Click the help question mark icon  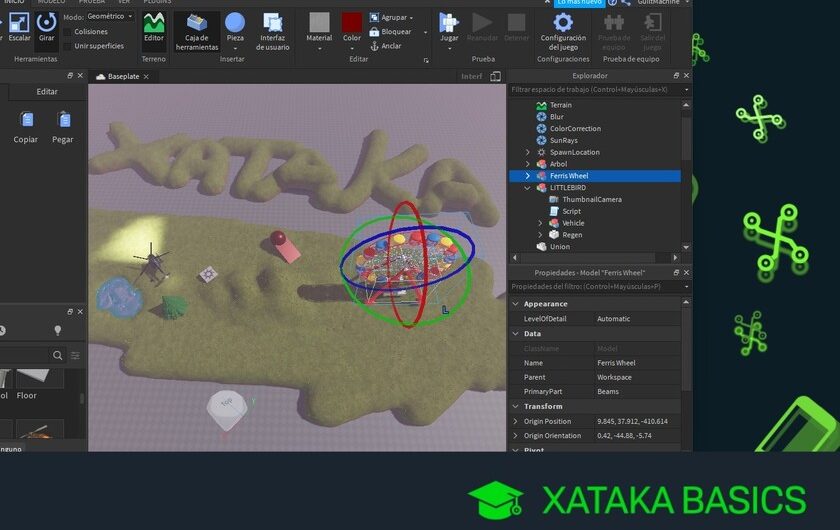click(x=612, y=3)
